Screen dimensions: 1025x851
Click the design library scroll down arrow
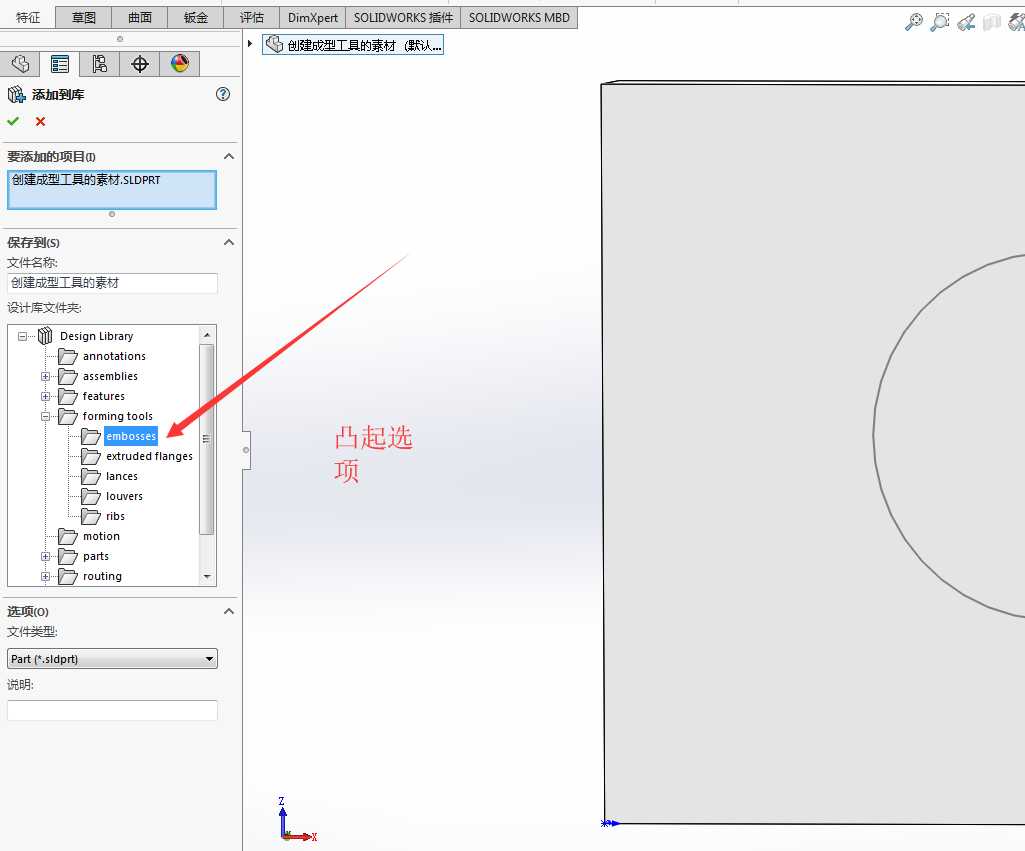(x=207, y=576)
